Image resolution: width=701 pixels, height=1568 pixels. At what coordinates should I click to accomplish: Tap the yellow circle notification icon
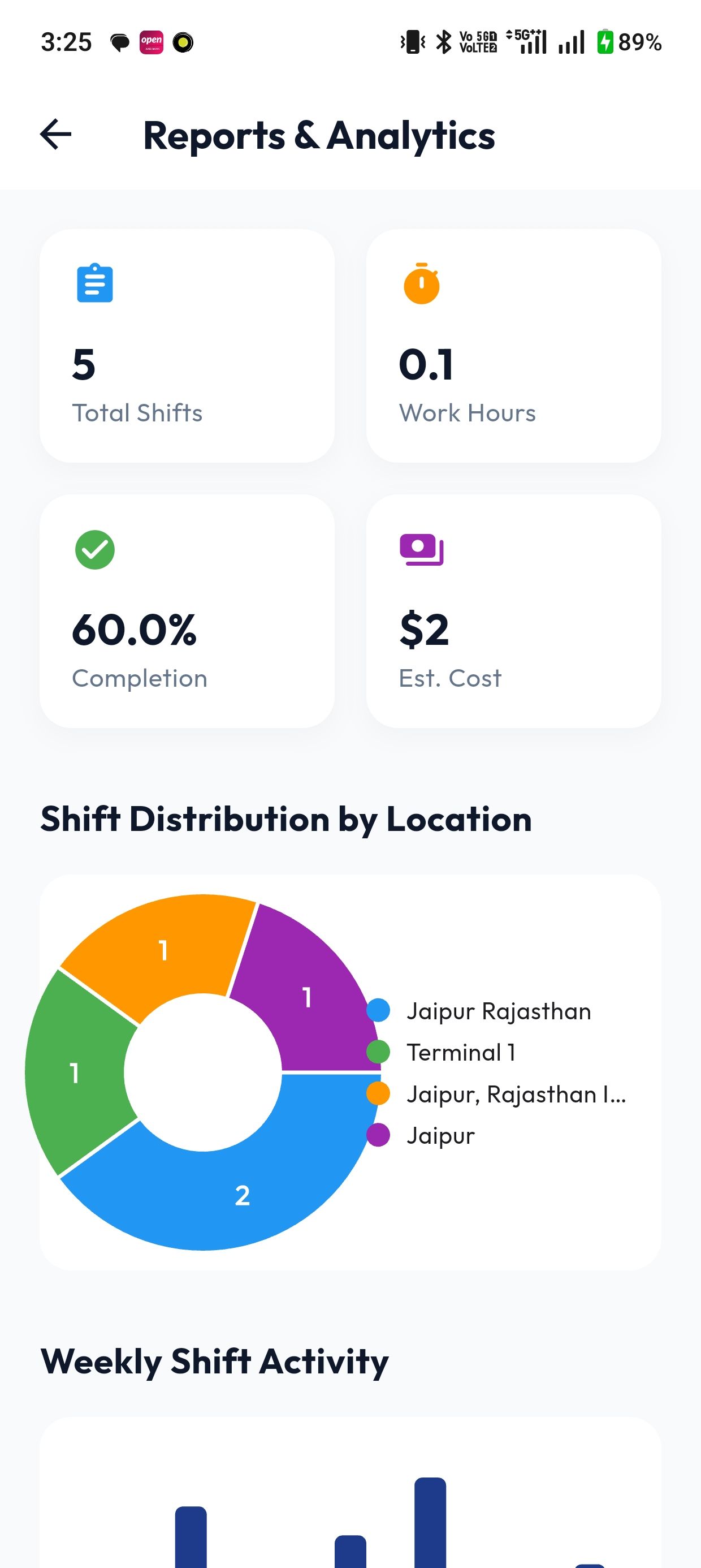click(183, 42)
